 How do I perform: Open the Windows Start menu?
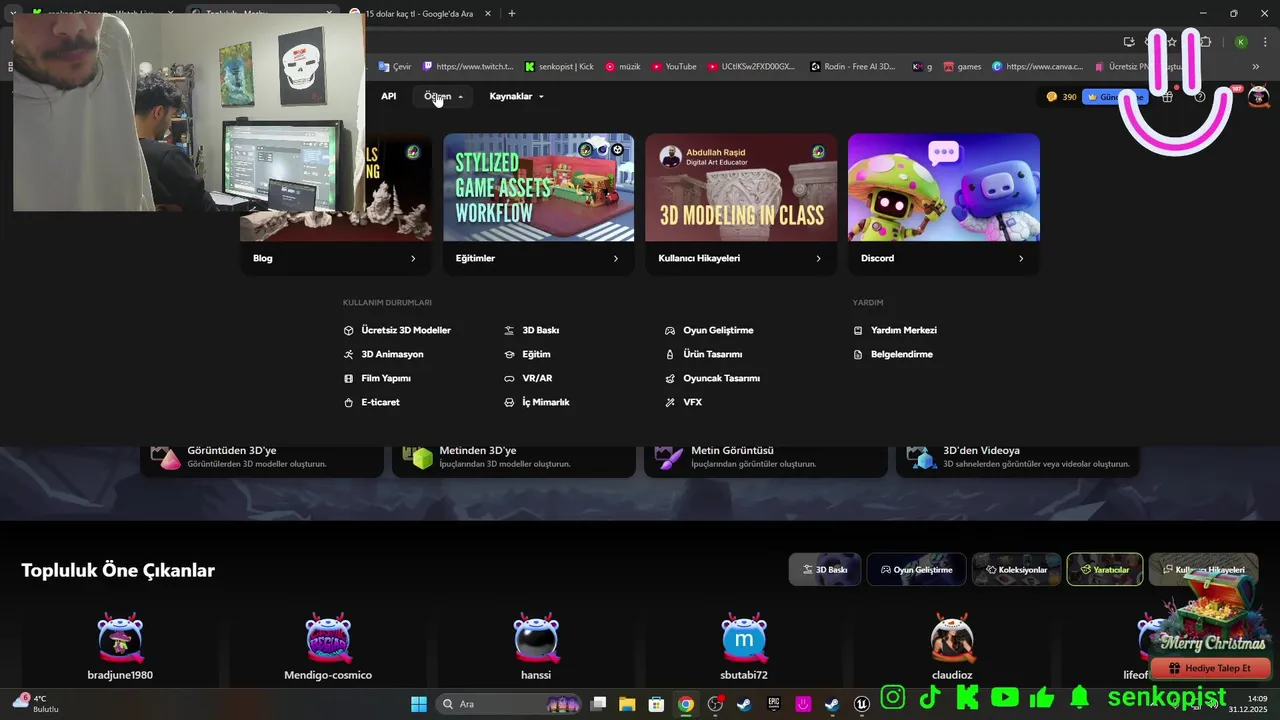[418, 704]
